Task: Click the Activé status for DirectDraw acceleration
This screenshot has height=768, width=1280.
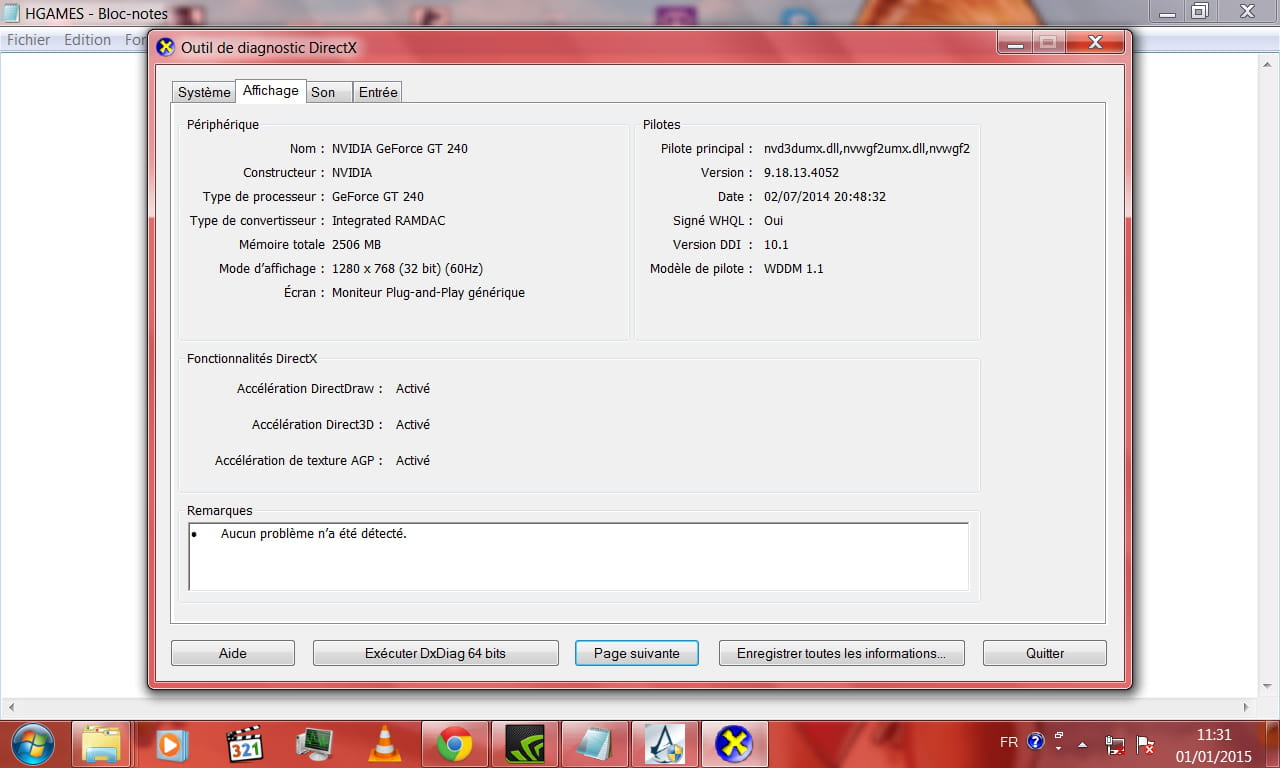Action: pos(413,388)
